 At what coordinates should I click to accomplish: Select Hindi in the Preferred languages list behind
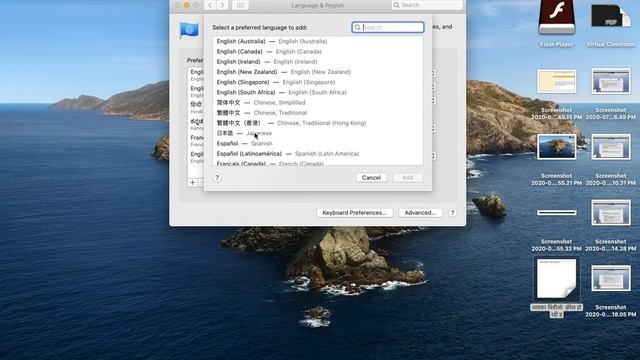click(x=196, y=108)
